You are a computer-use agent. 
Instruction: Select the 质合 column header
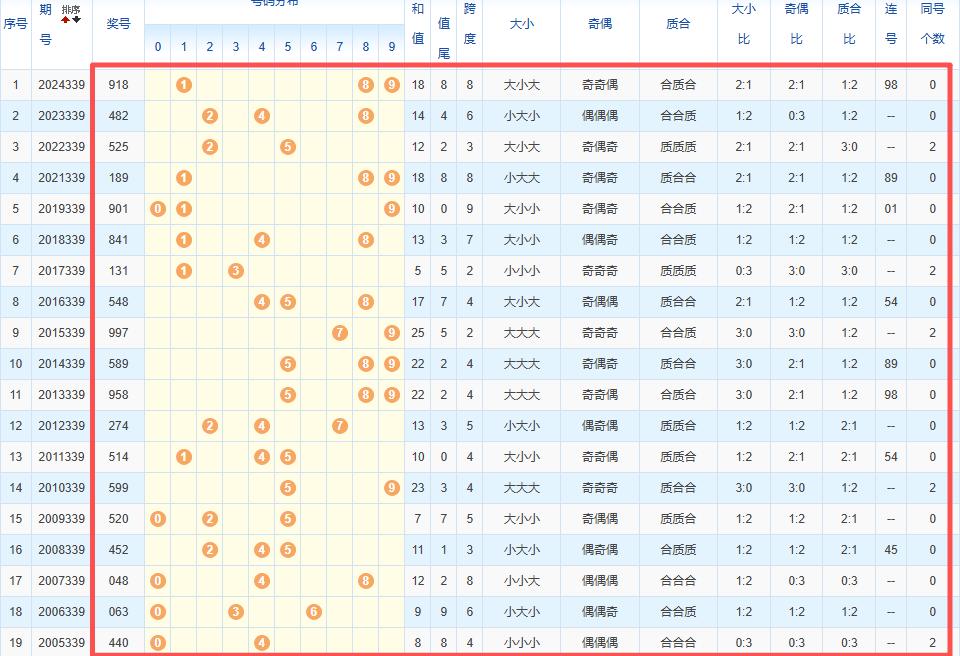click(678, 24)
